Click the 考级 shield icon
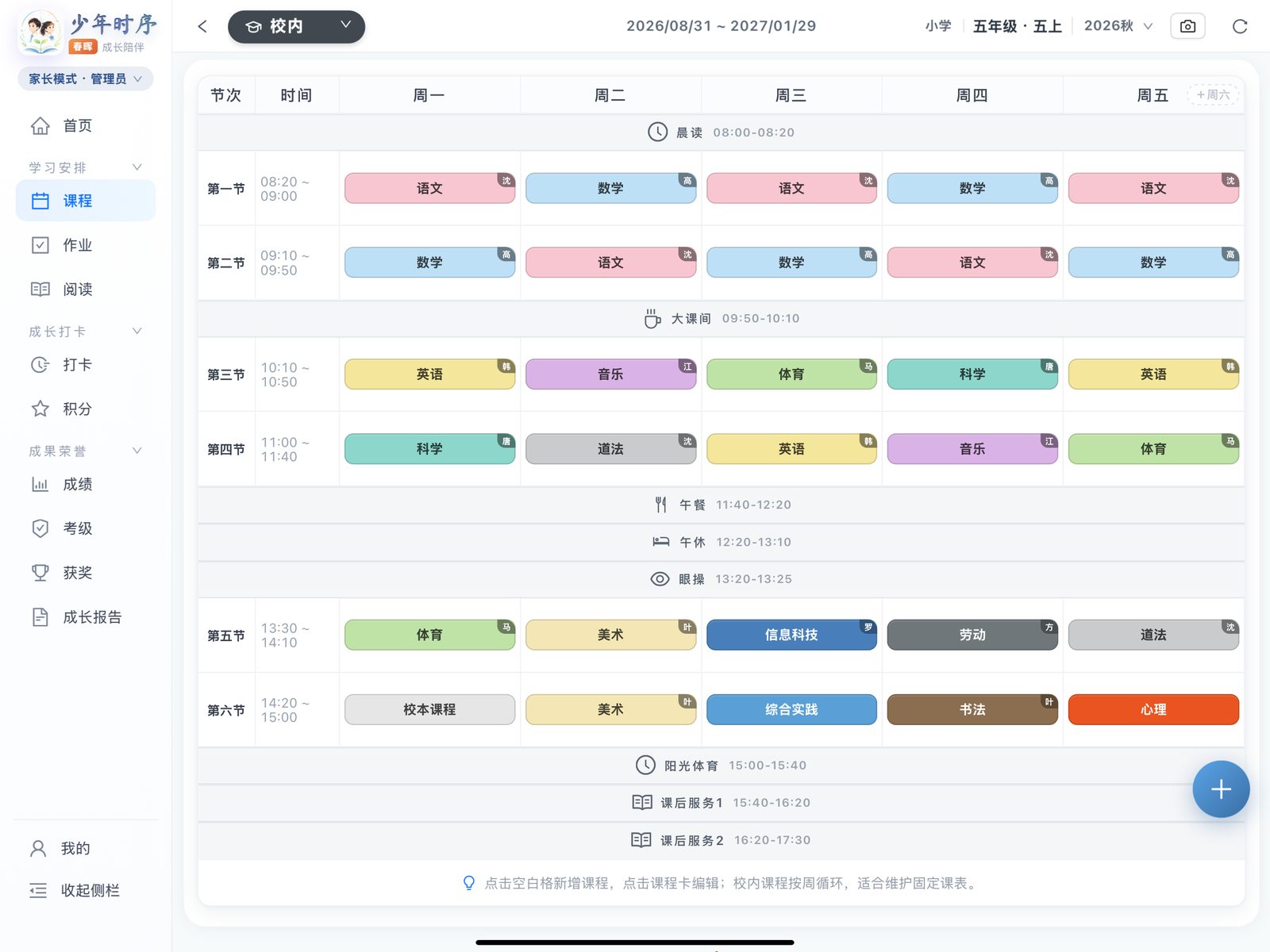Screen dimensions: 1270x952 [x=40, y=528]
